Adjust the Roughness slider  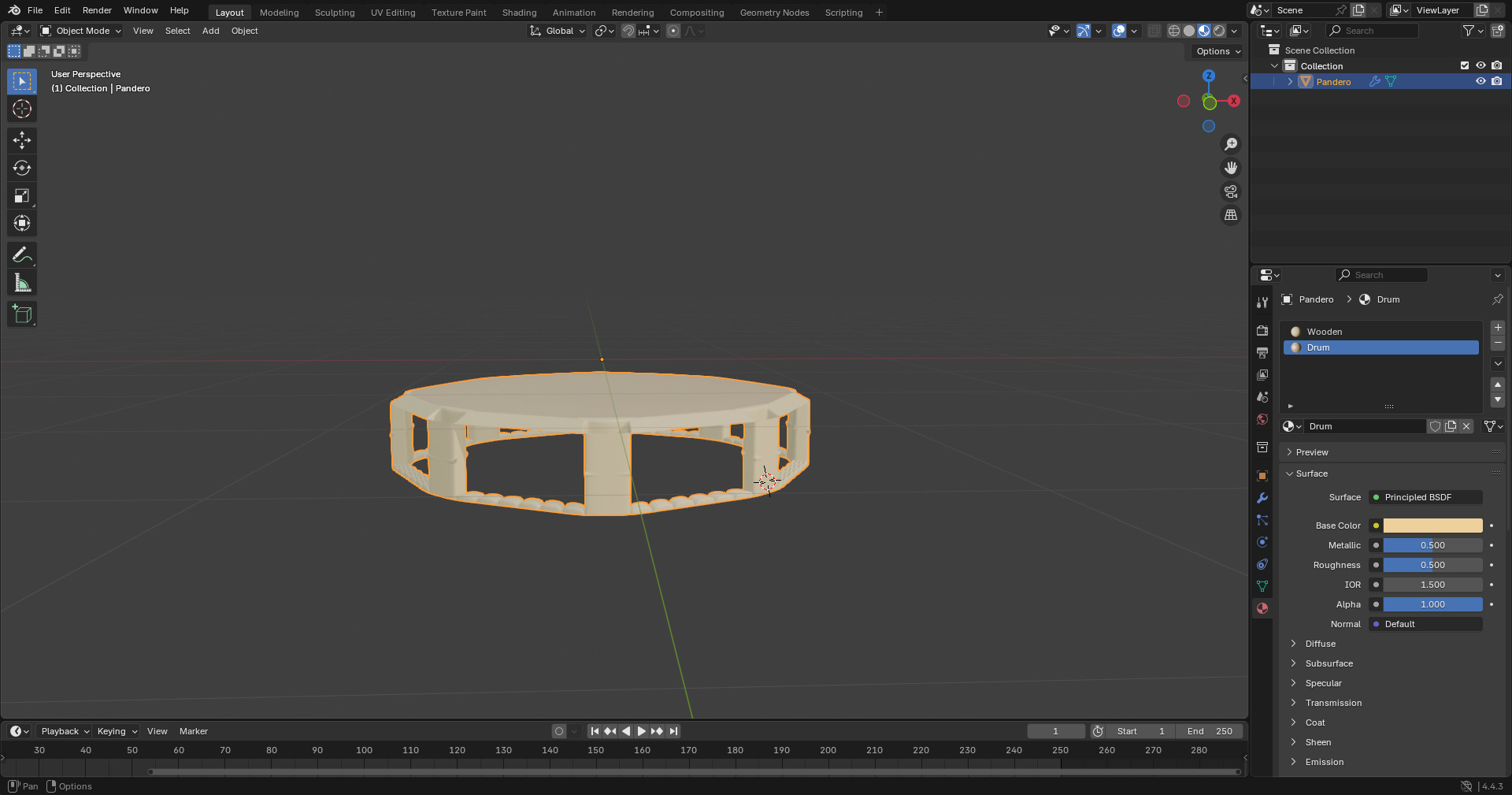click(1432, 565)
